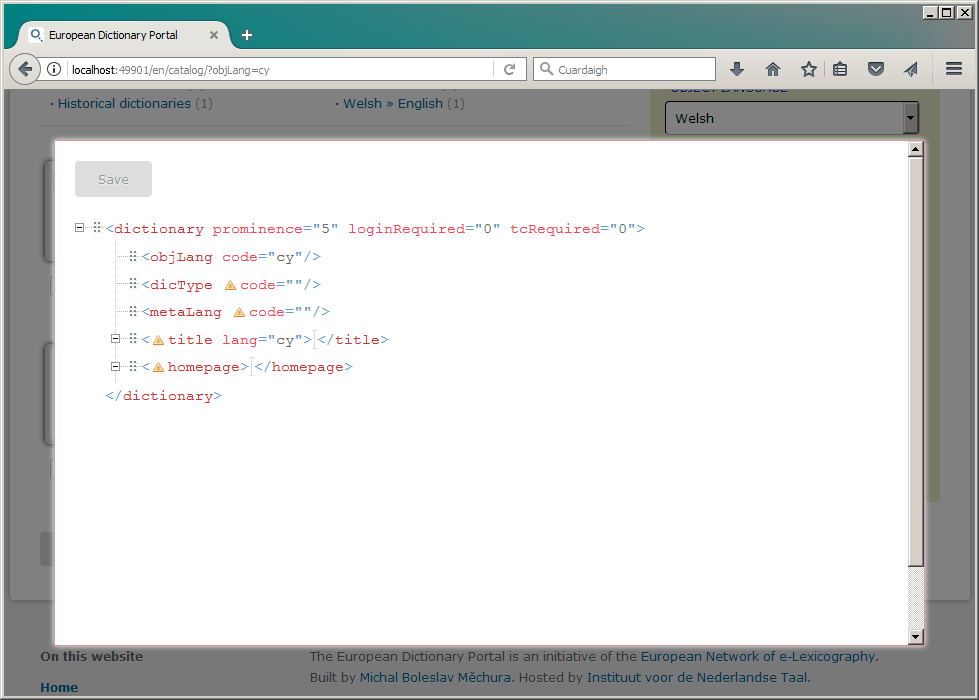
Task: Click the paper plane send icon
Action: (911, 69)
